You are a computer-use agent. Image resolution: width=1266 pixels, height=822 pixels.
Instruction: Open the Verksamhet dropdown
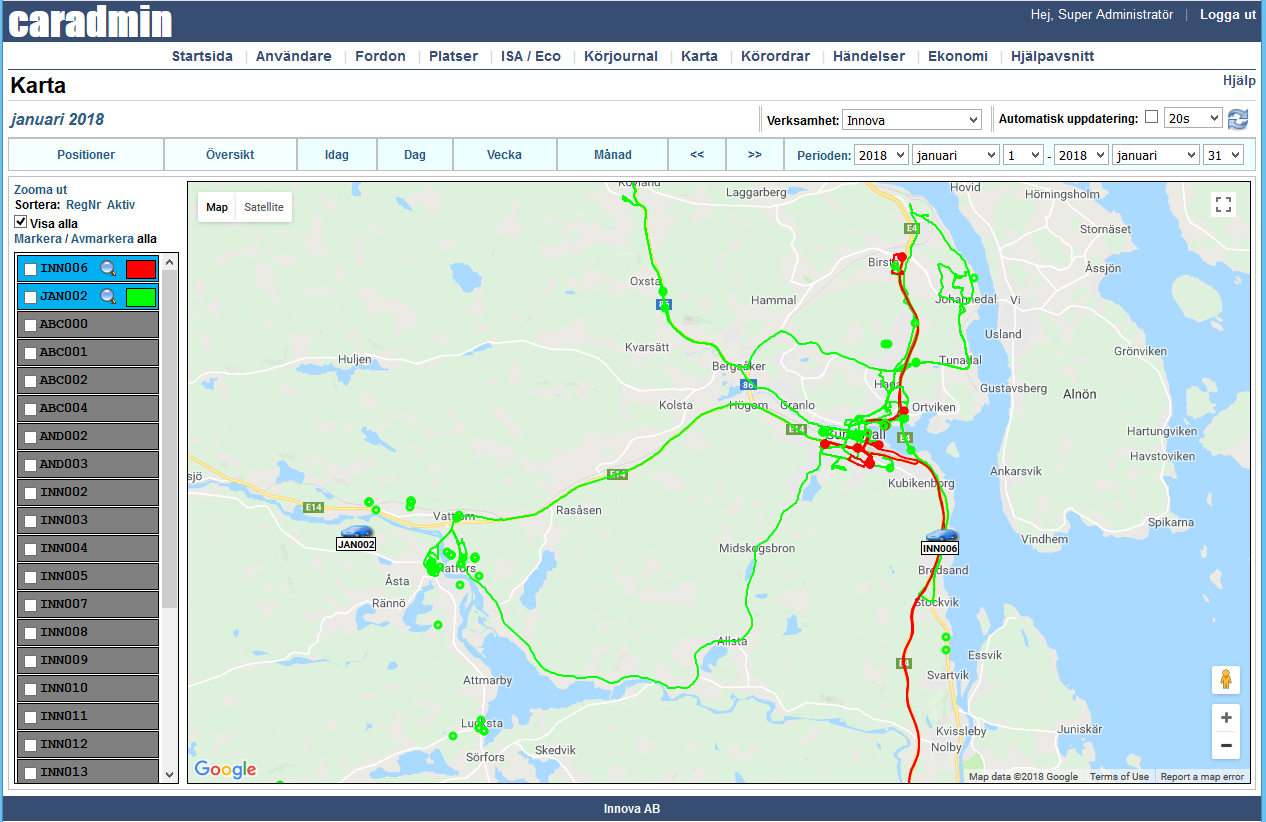[912, 120]
